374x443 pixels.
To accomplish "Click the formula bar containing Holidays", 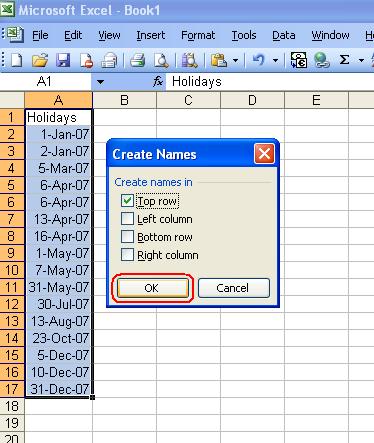I will [x=271, y=82].
